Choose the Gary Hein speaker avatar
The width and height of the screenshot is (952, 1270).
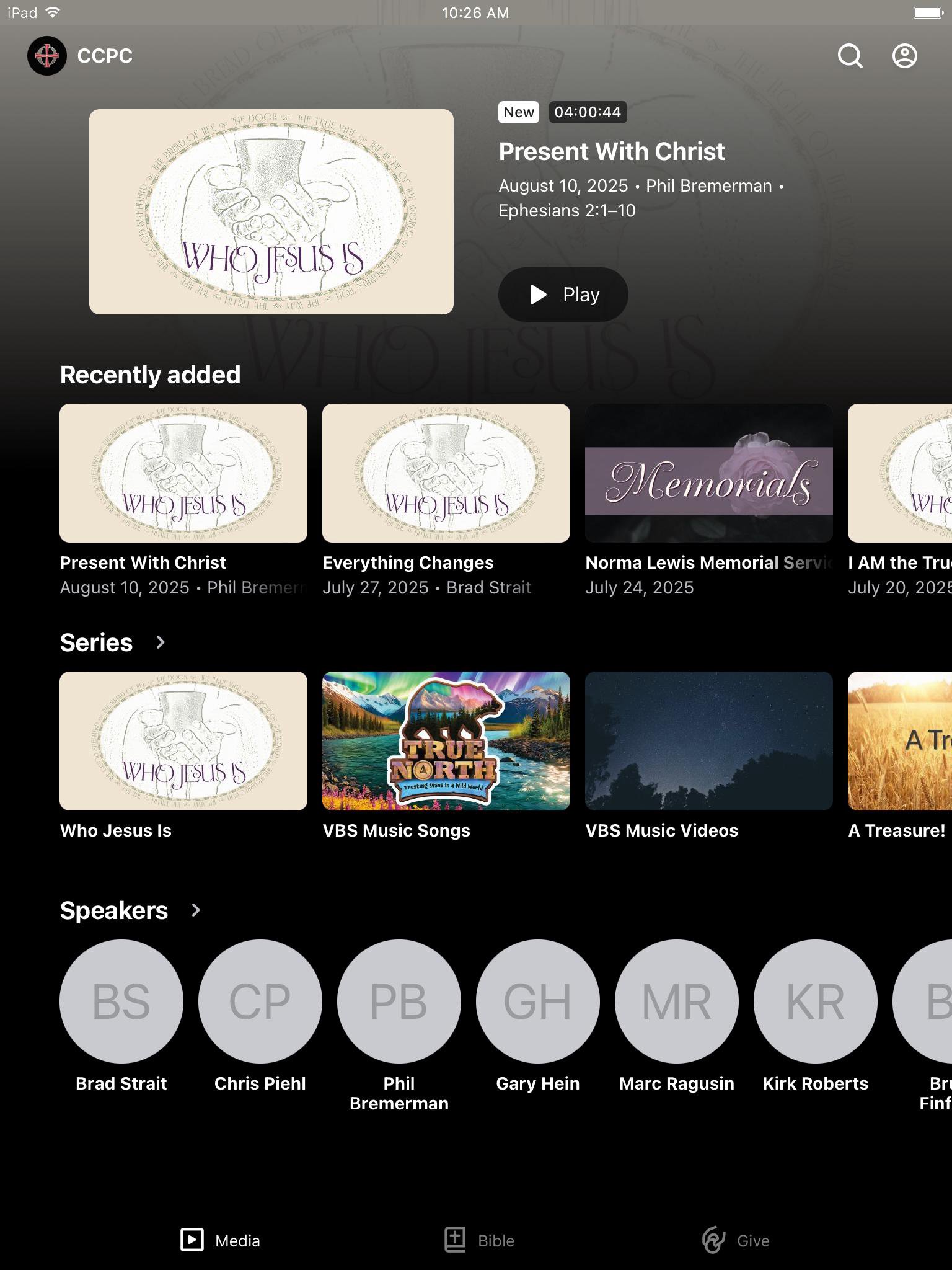(x=538, y=1001)
